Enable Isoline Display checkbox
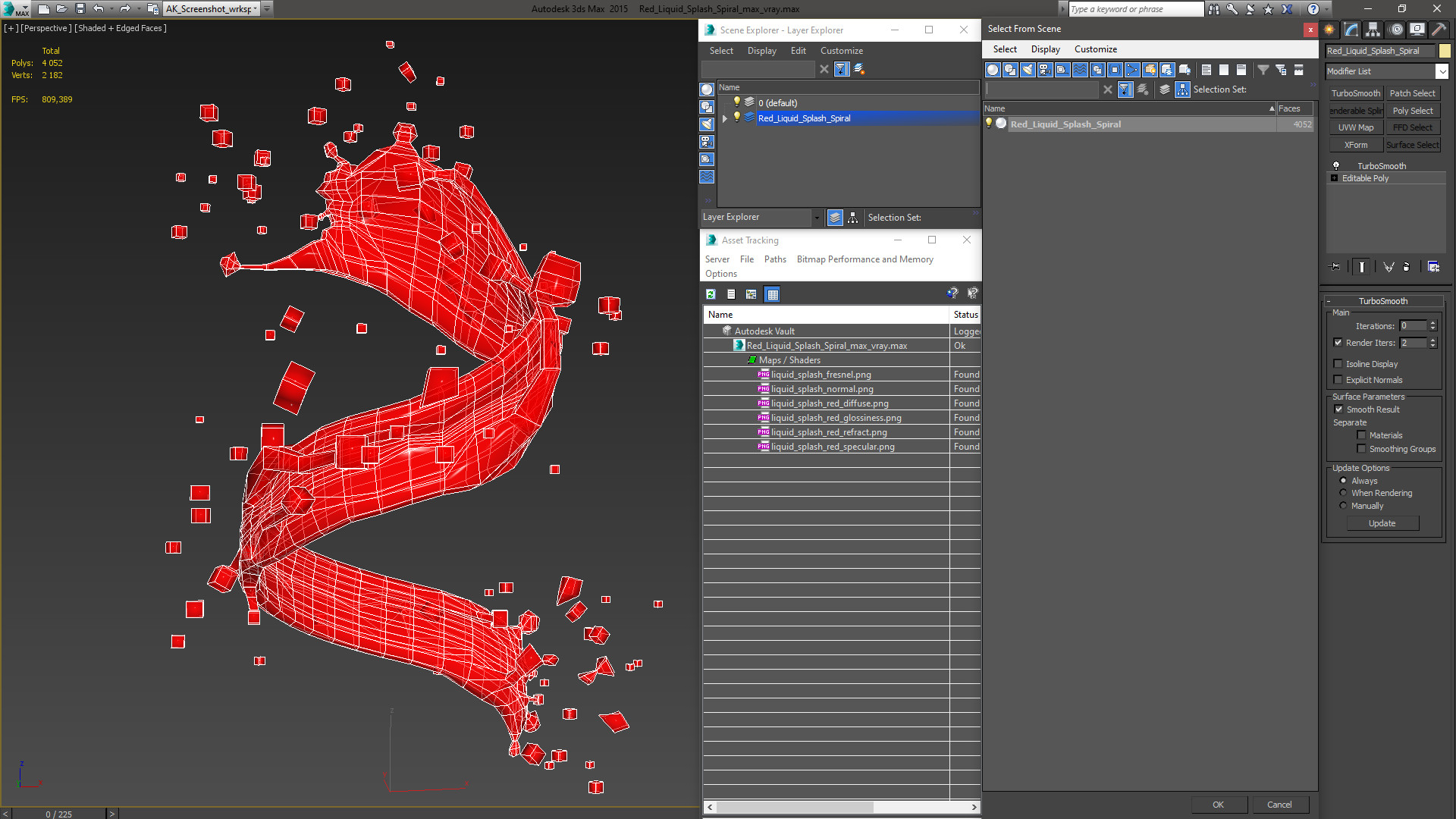The width and height of the screenshot is (1456, 819). click(1338, 364)
